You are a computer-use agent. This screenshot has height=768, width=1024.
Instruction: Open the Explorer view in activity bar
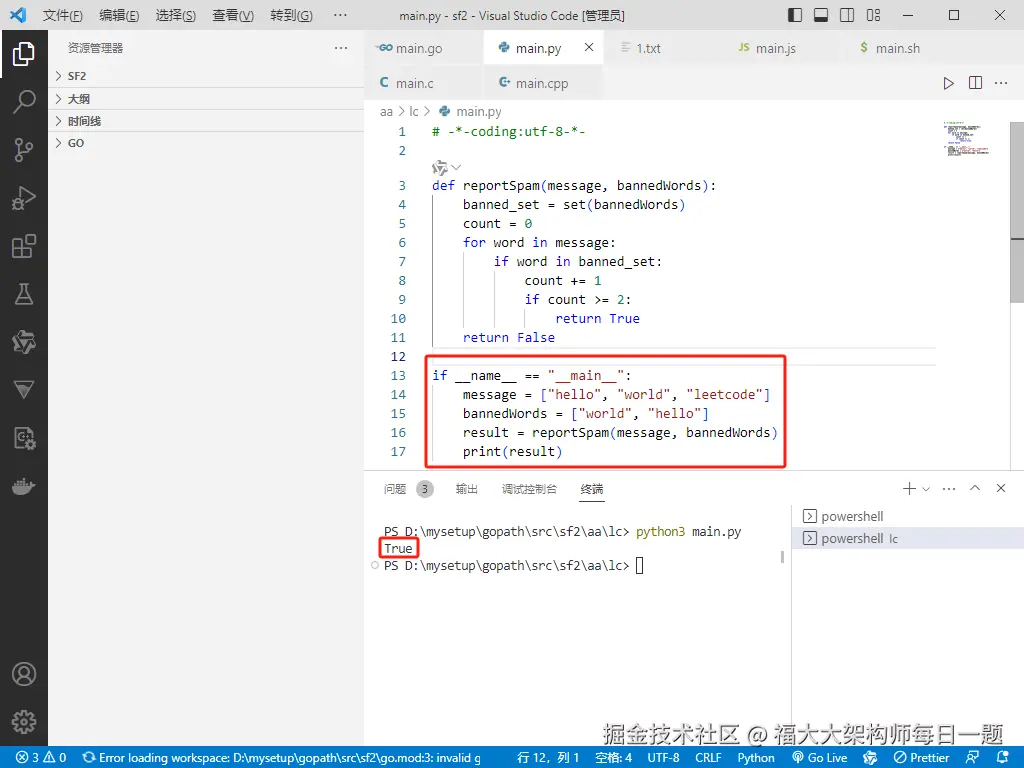coord(24,54)
